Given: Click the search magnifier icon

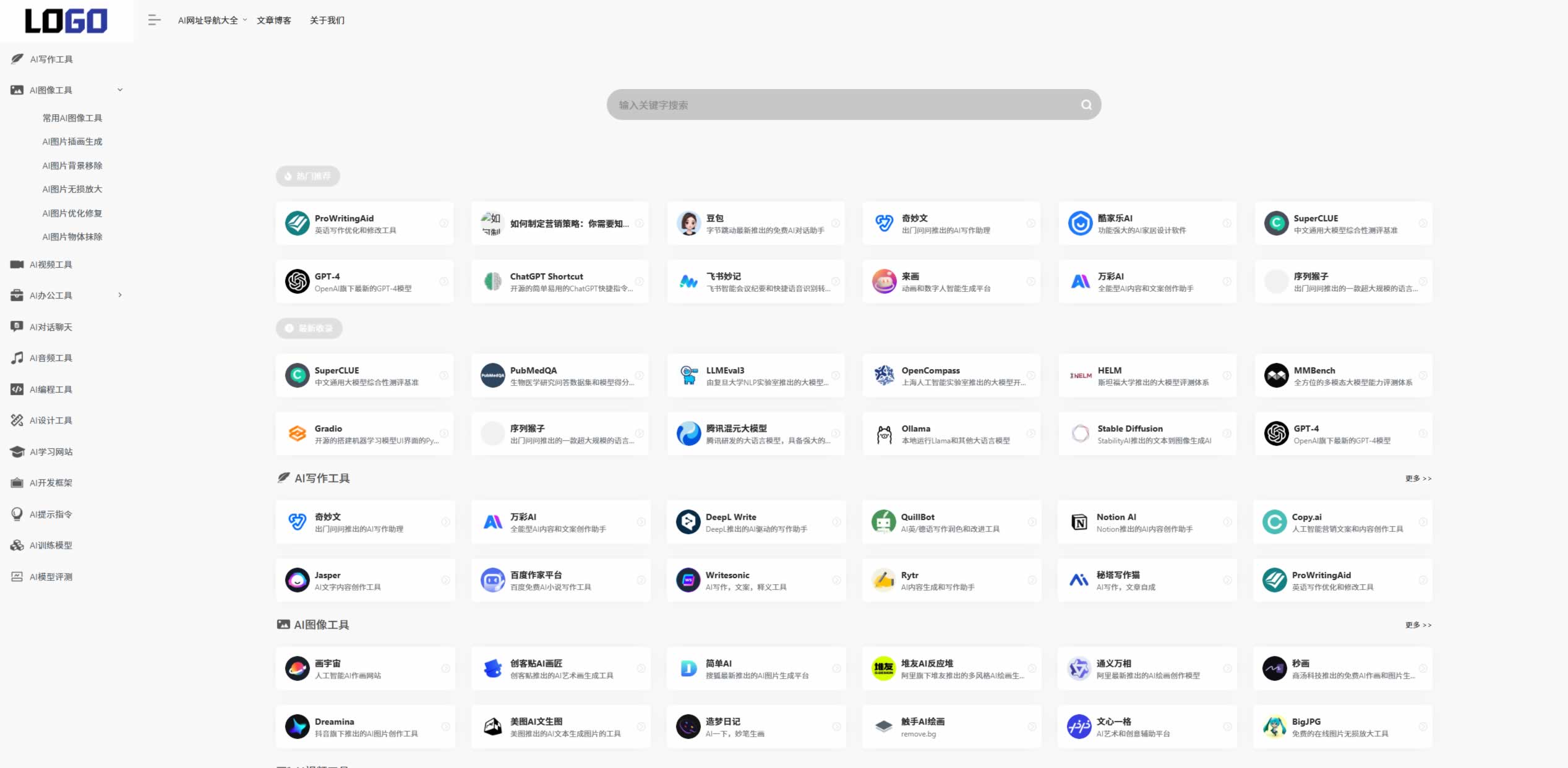Looking at the screenshot, I should pyautogui.click(x=1086, y=105).
